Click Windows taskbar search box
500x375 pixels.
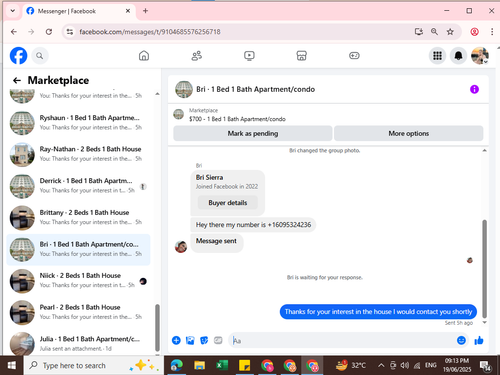point(93,366)
